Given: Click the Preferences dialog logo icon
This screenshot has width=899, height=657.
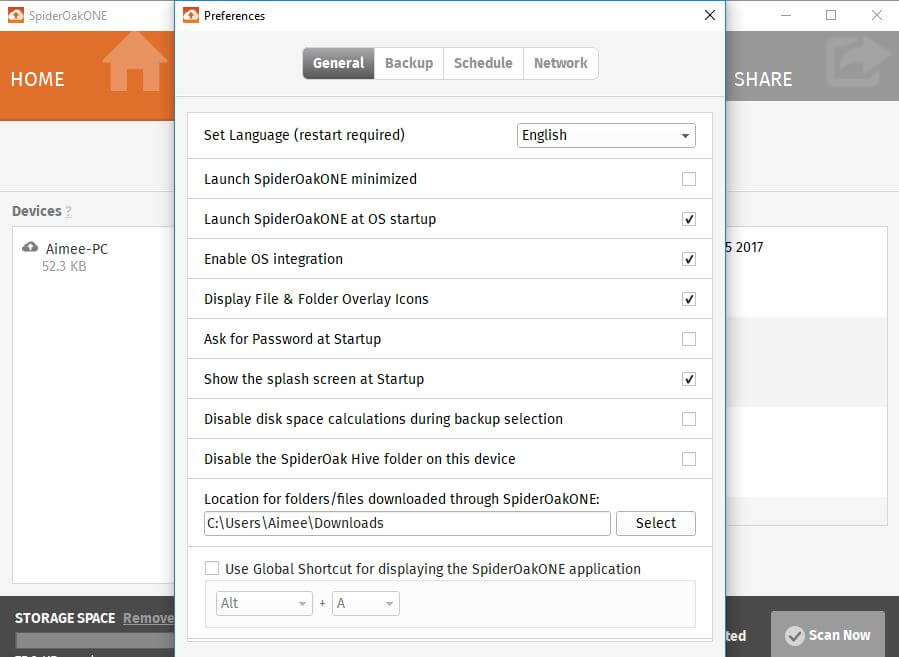Looking at the screenshot, I should pyautogui.click(x=191, y=15).
